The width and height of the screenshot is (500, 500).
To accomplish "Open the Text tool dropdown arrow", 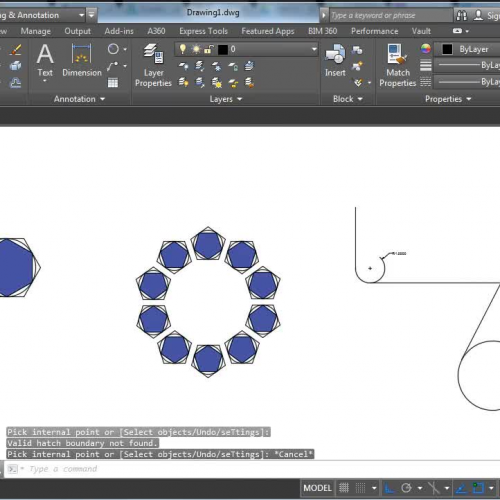I will click(x=45, y=81).
